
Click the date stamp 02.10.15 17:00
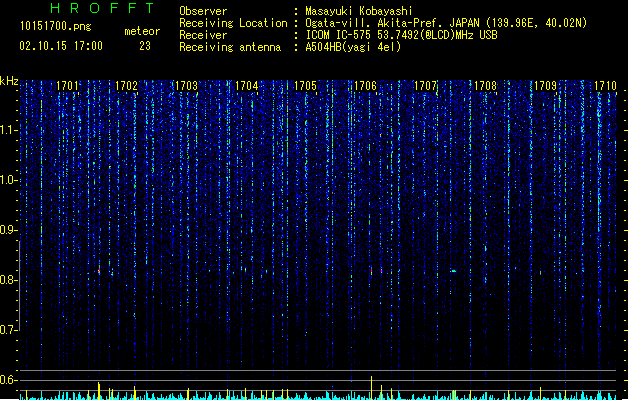click(61, 46)
